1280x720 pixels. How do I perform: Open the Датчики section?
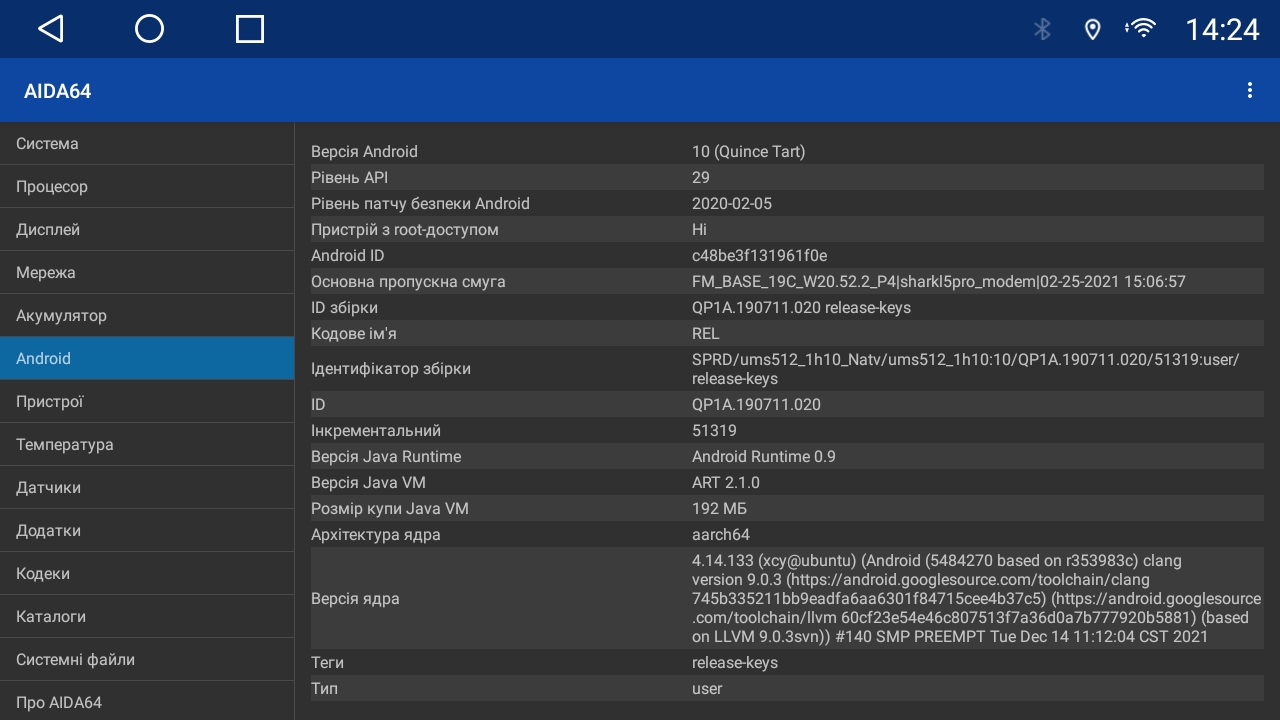147,488
